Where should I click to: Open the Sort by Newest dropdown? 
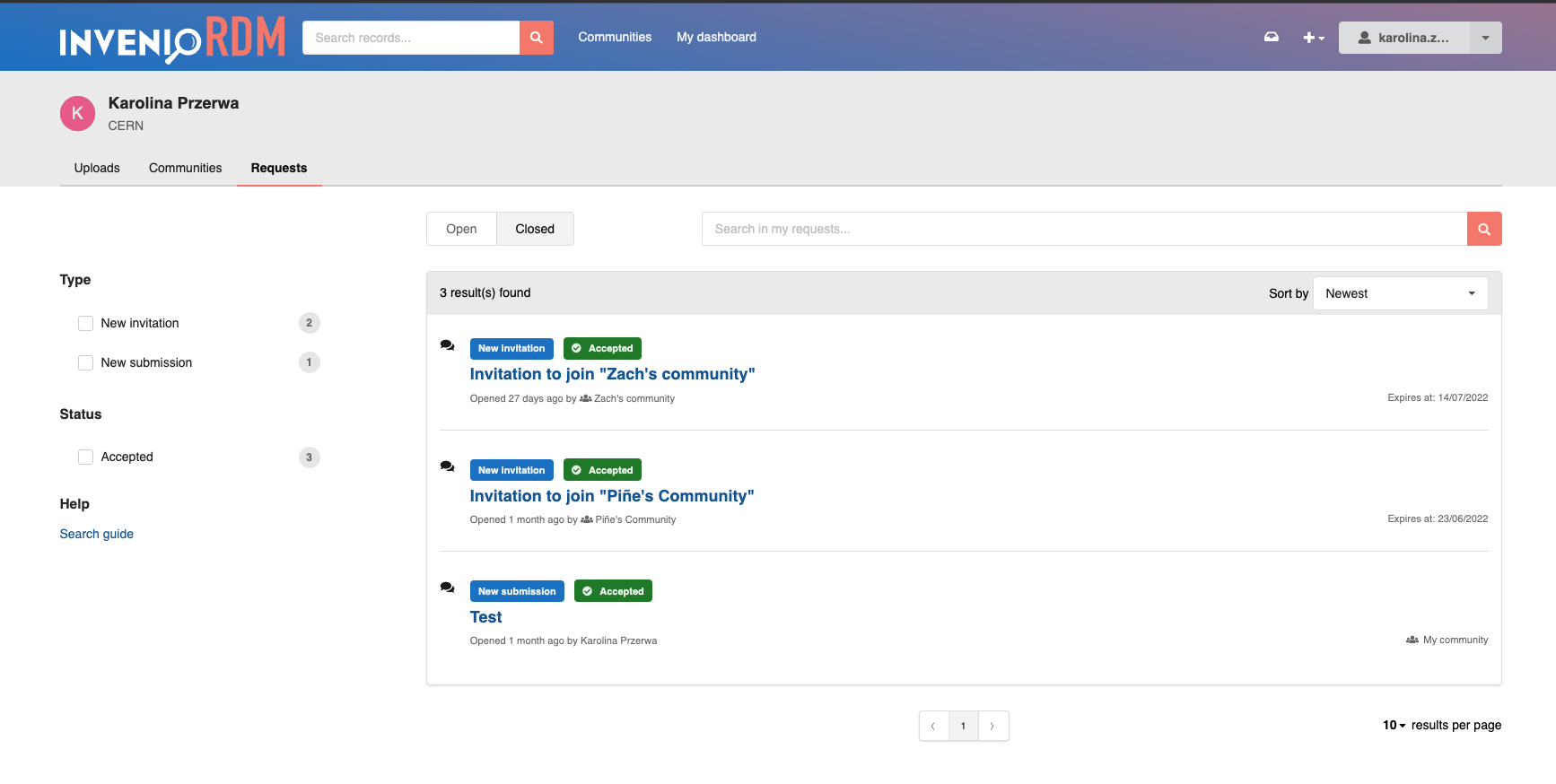tap(1400, 293)
